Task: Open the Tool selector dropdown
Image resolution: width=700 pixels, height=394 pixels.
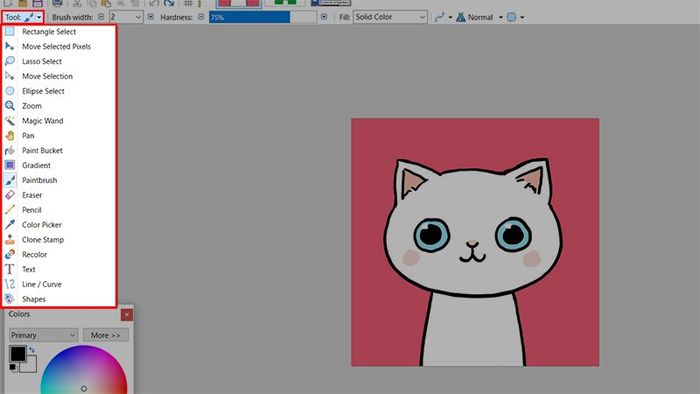Action: coord(23,17)
